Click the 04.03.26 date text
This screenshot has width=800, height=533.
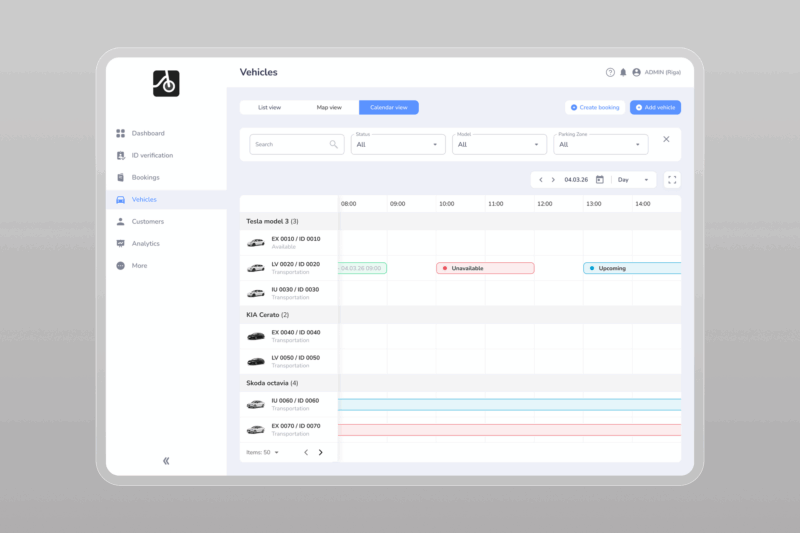(x=576, y=180)
